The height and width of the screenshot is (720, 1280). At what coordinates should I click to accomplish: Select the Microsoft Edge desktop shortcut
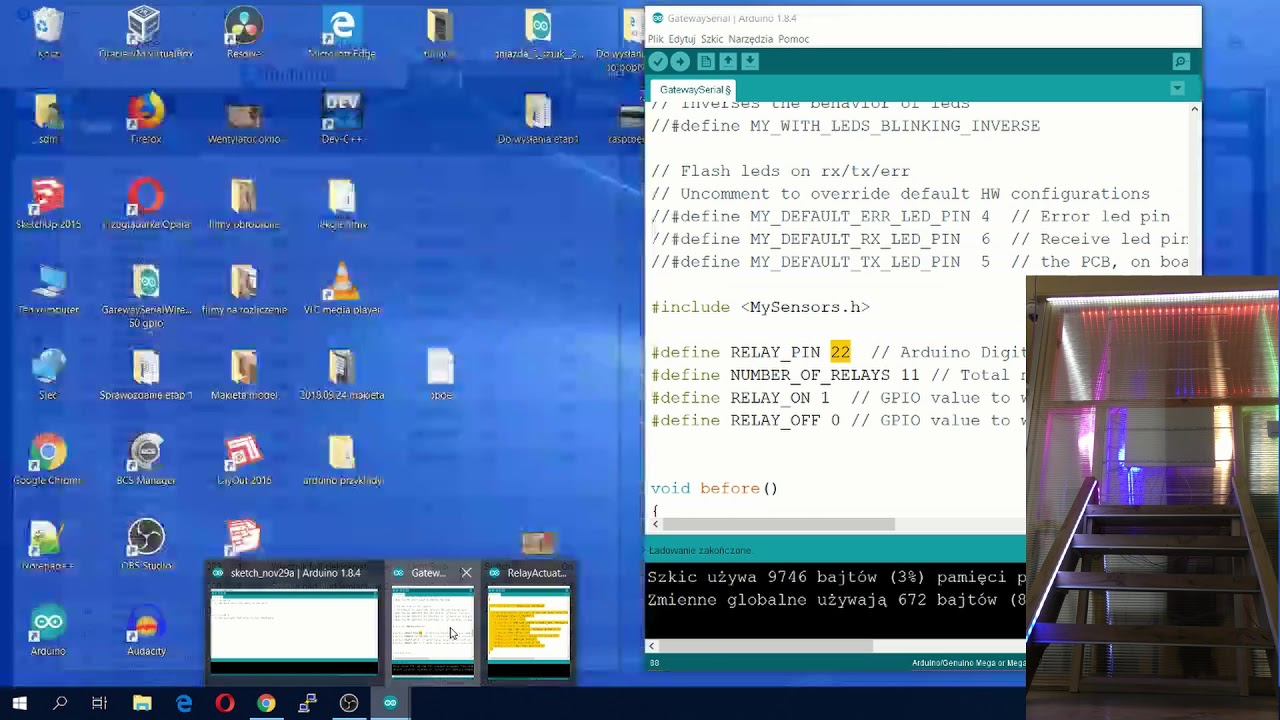342,33
